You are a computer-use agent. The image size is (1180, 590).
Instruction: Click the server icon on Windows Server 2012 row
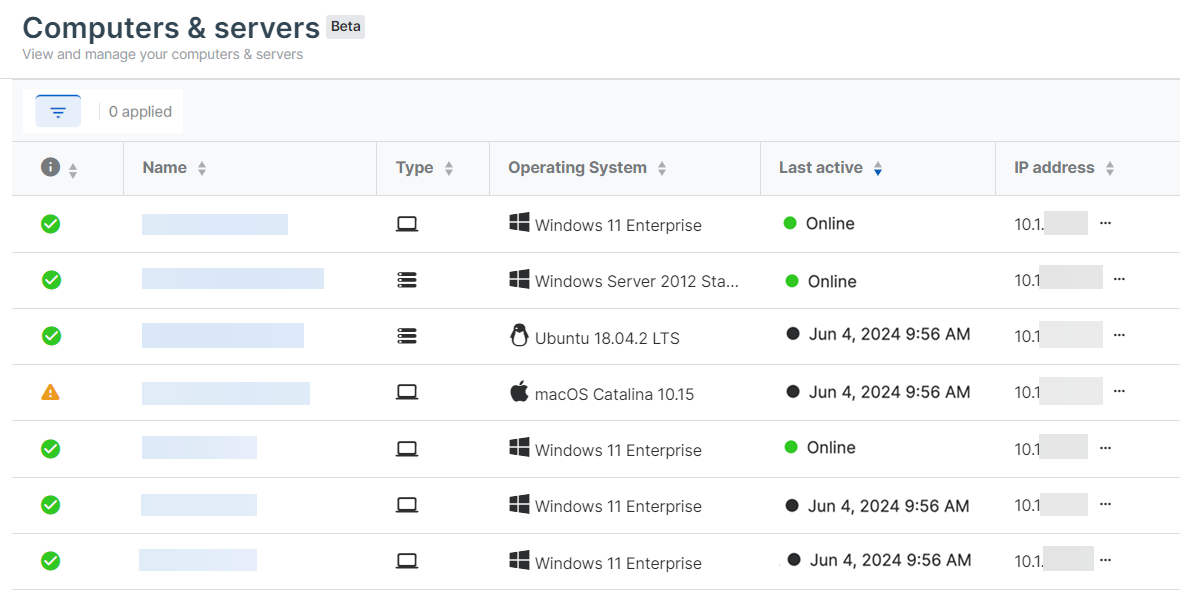tap(407, 280)
